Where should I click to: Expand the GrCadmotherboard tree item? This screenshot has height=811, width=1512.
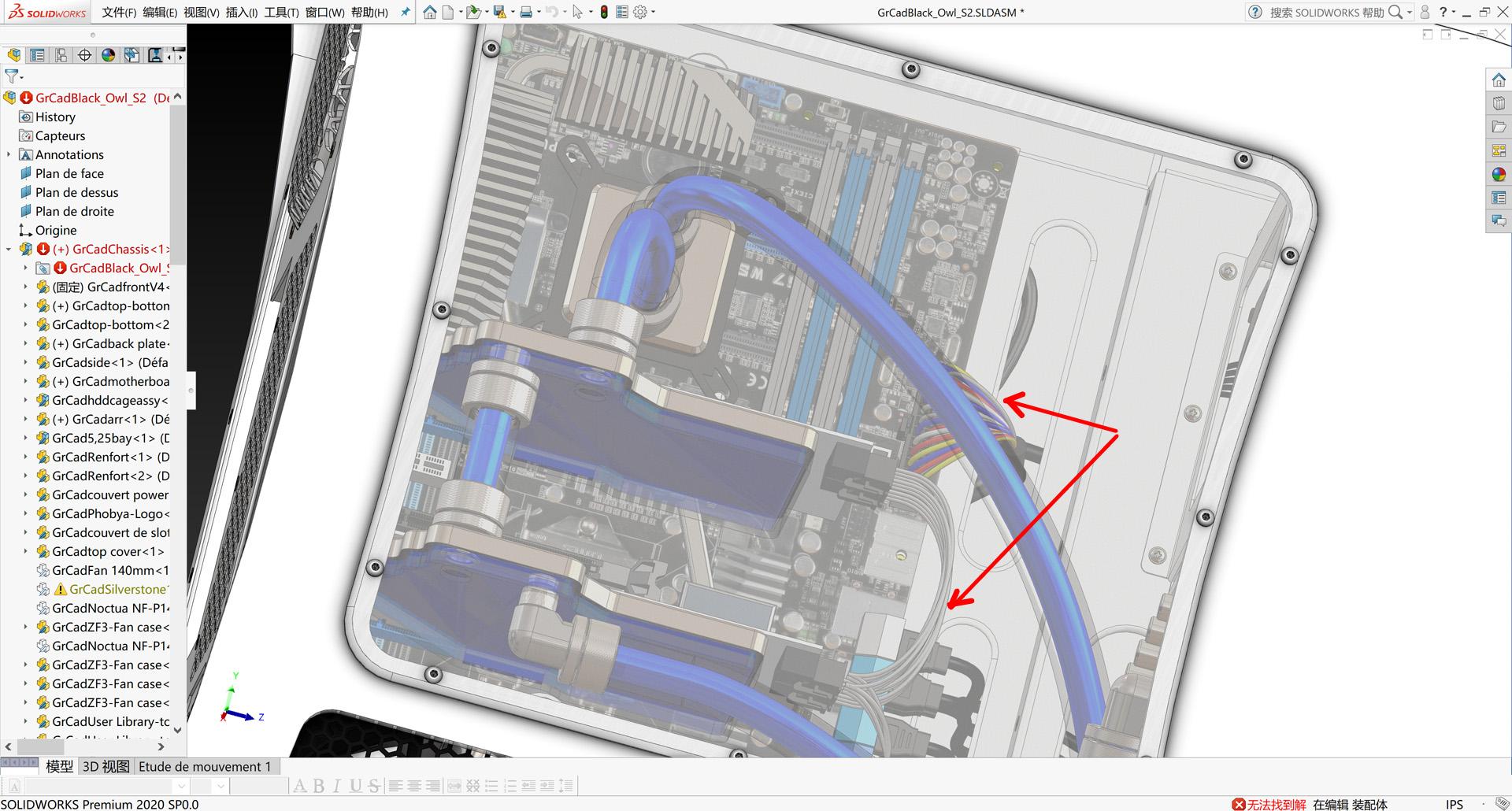point(24,381)
